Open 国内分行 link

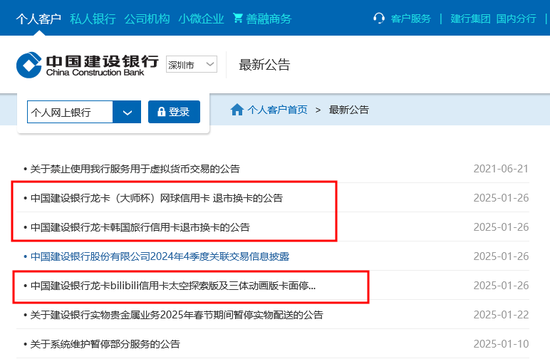[x=516, y=19]
